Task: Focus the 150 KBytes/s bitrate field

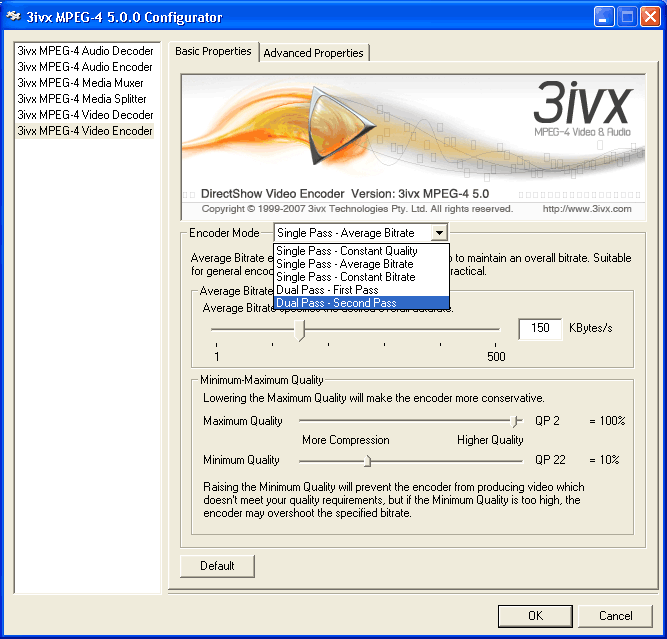Action: [540, 328]
